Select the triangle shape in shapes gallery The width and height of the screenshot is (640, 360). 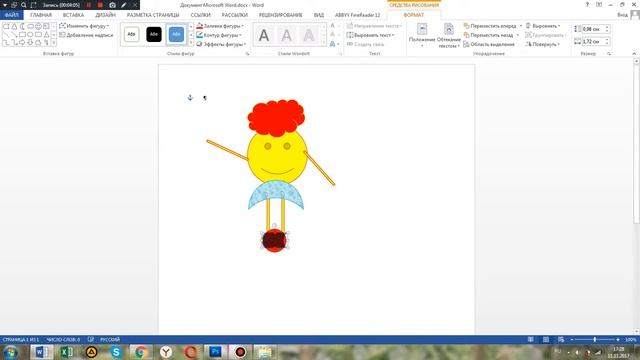pyautogui.click(x=14, y=26)
